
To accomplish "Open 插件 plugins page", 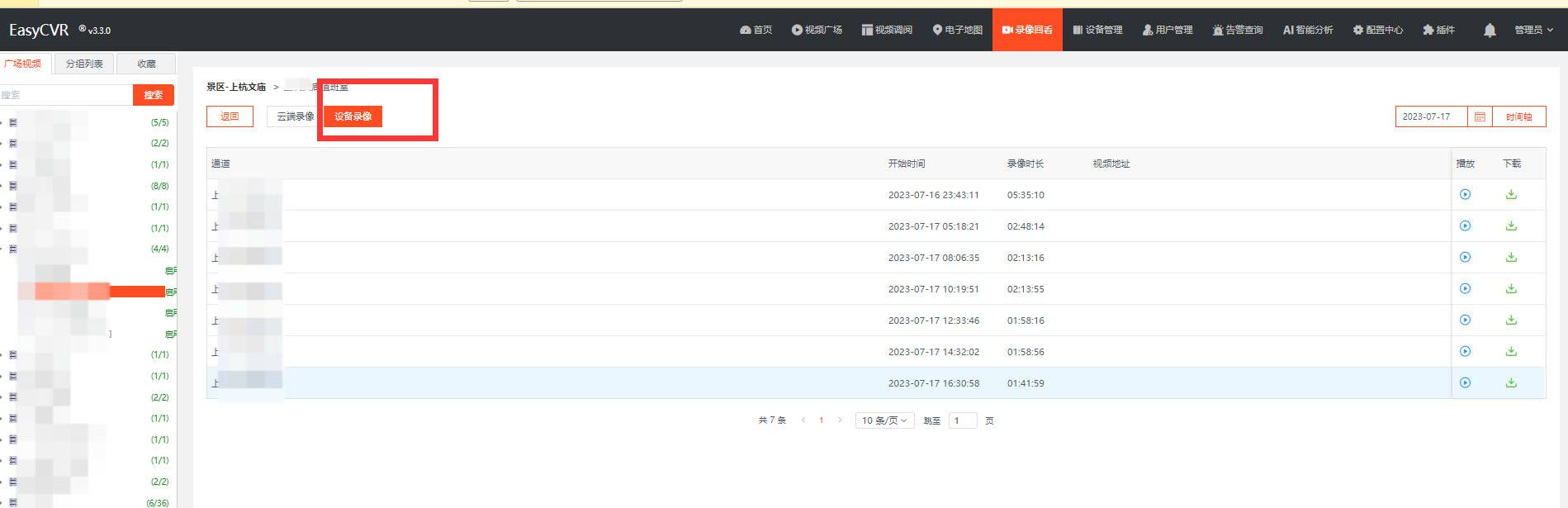I will click(1439, 30).
